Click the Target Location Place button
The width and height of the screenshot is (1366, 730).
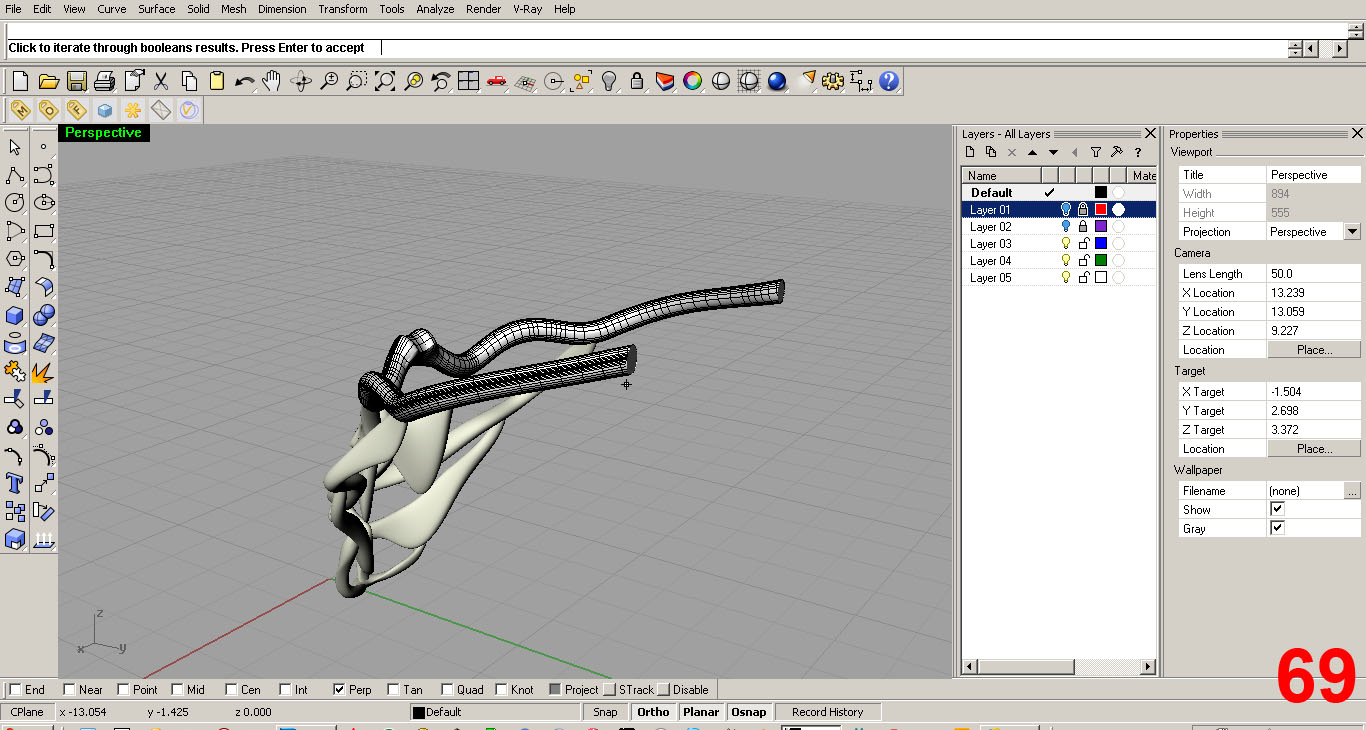click(1314, 448)
